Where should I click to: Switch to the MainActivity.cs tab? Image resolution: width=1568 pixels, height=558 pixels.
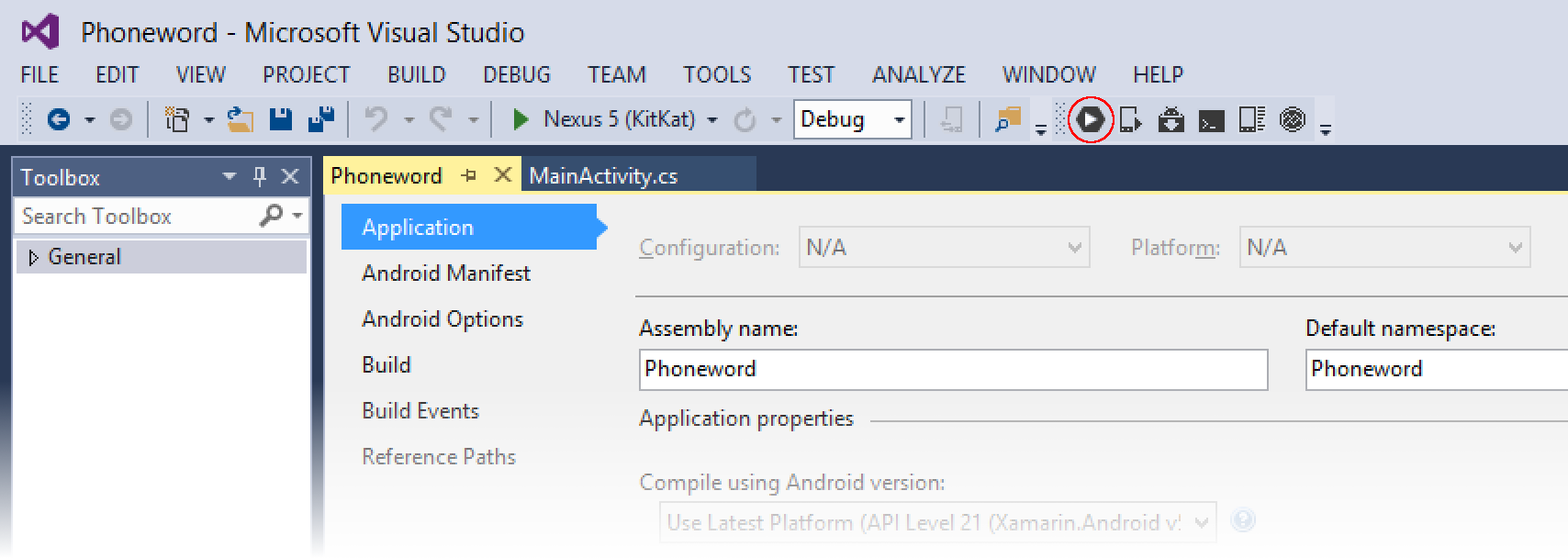(x=603, y=176)
